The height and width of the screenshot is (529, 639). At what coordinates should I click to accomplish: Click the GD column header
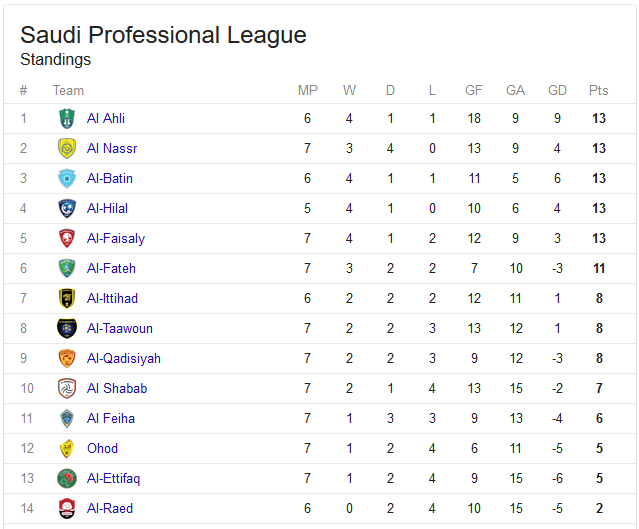coord(557,90)
